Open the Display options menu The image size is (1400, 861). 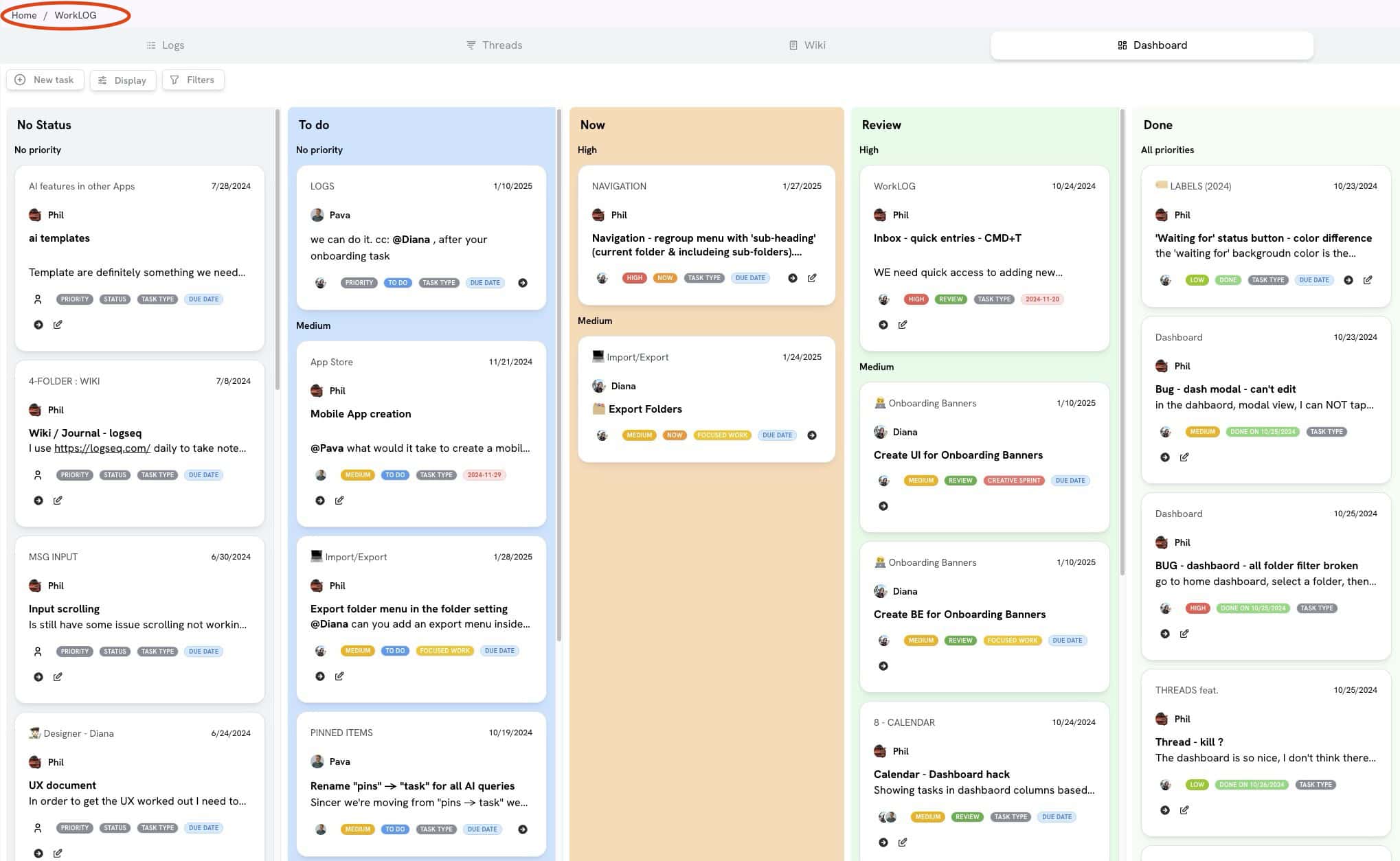tap(123, 80)
